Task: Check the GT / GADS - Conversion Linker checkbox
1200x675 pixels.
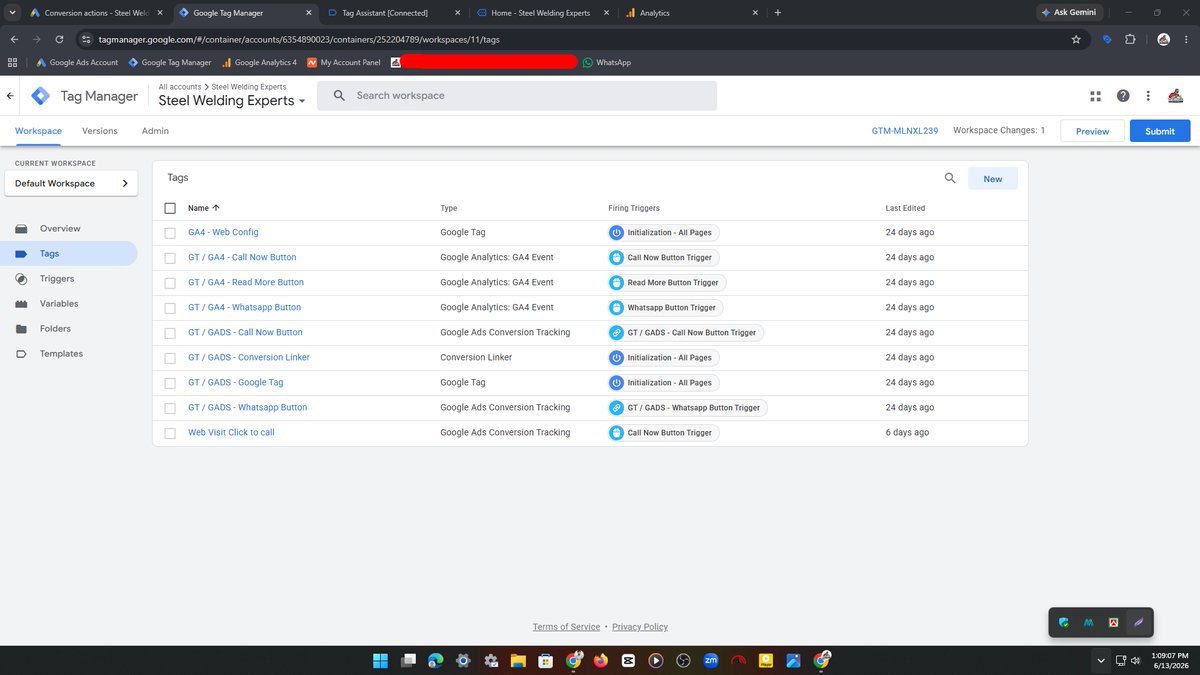Action: click(x=170, y=357)
